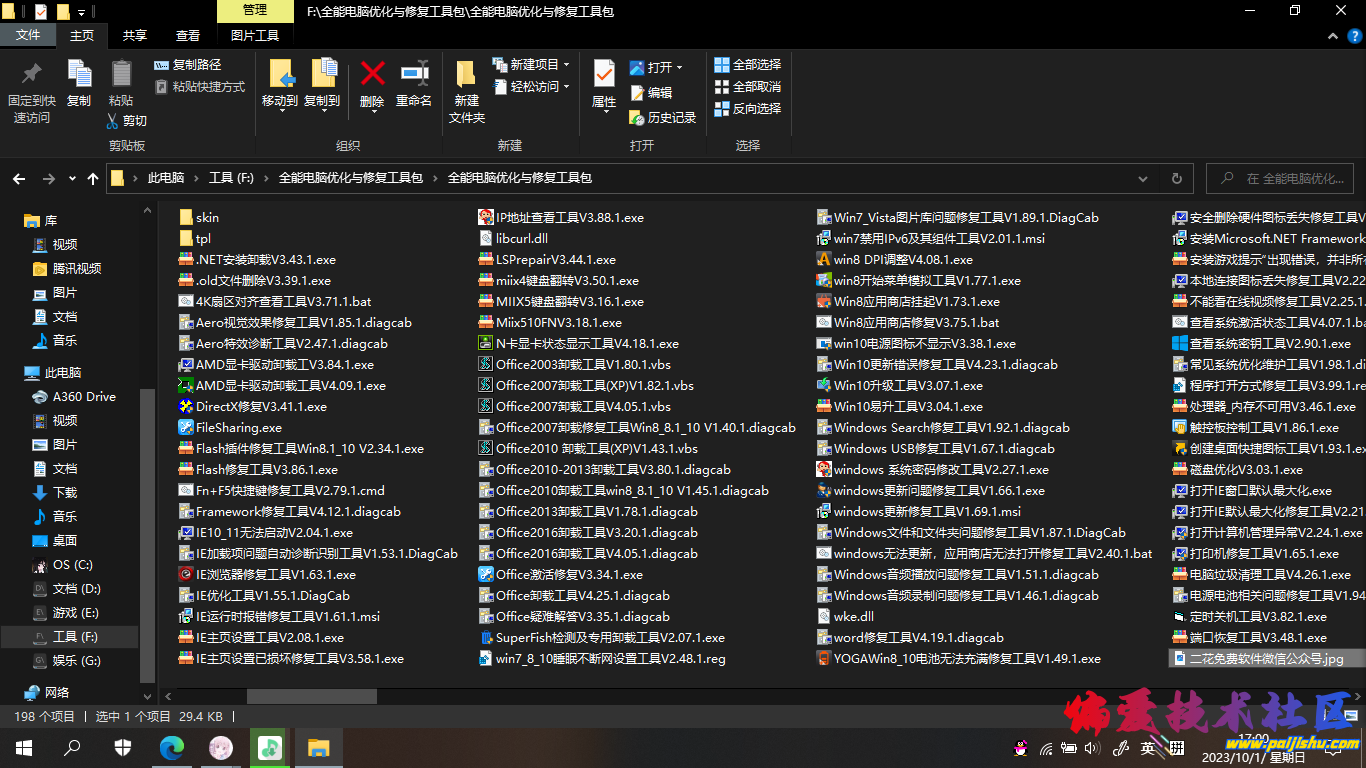Navigate up one level with the up arrow
Screen dimensions: 1366x768
point(93,177)
